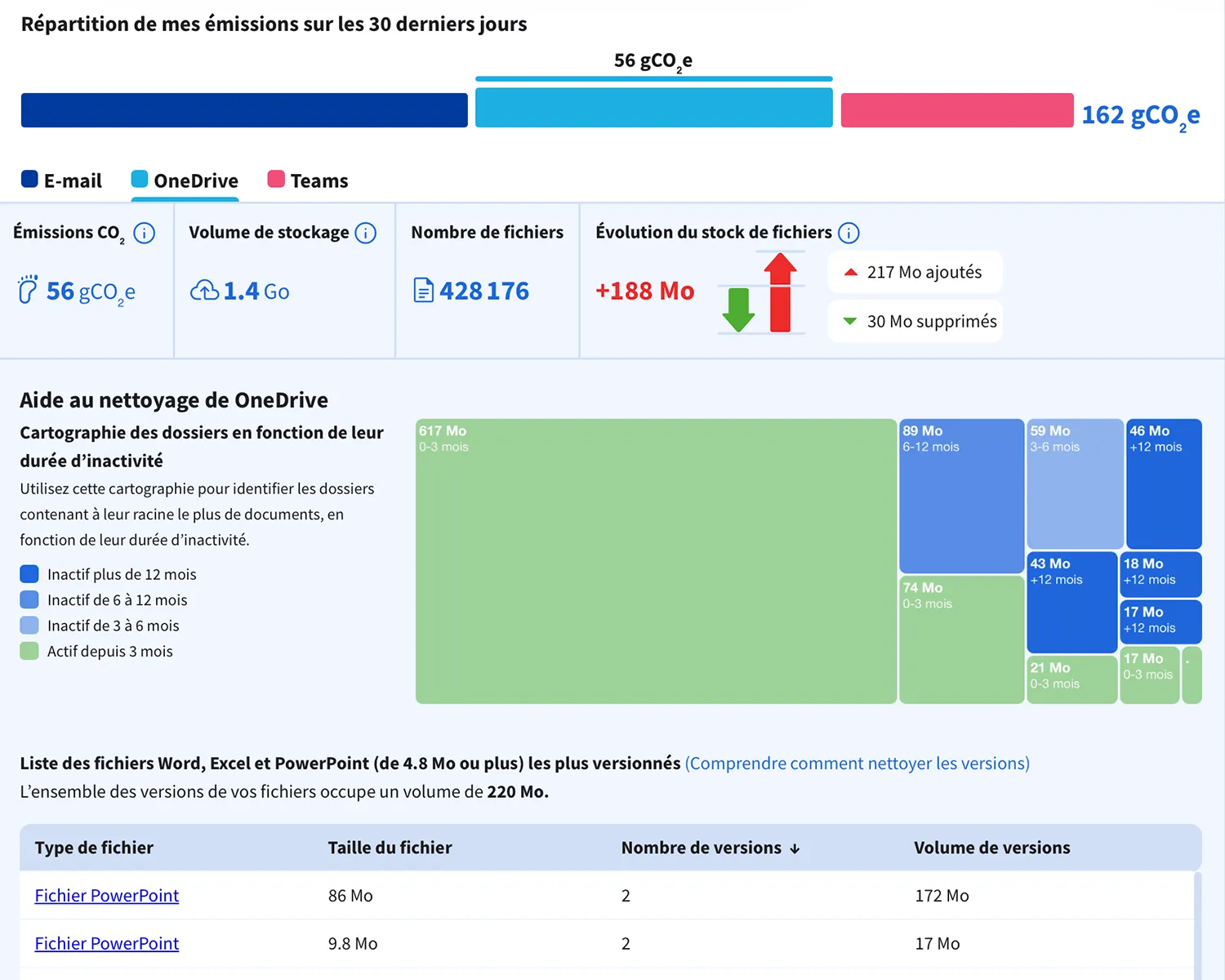
Task: Open 'Comprendre comment nettoyer les versions' link
Action: 857,763
